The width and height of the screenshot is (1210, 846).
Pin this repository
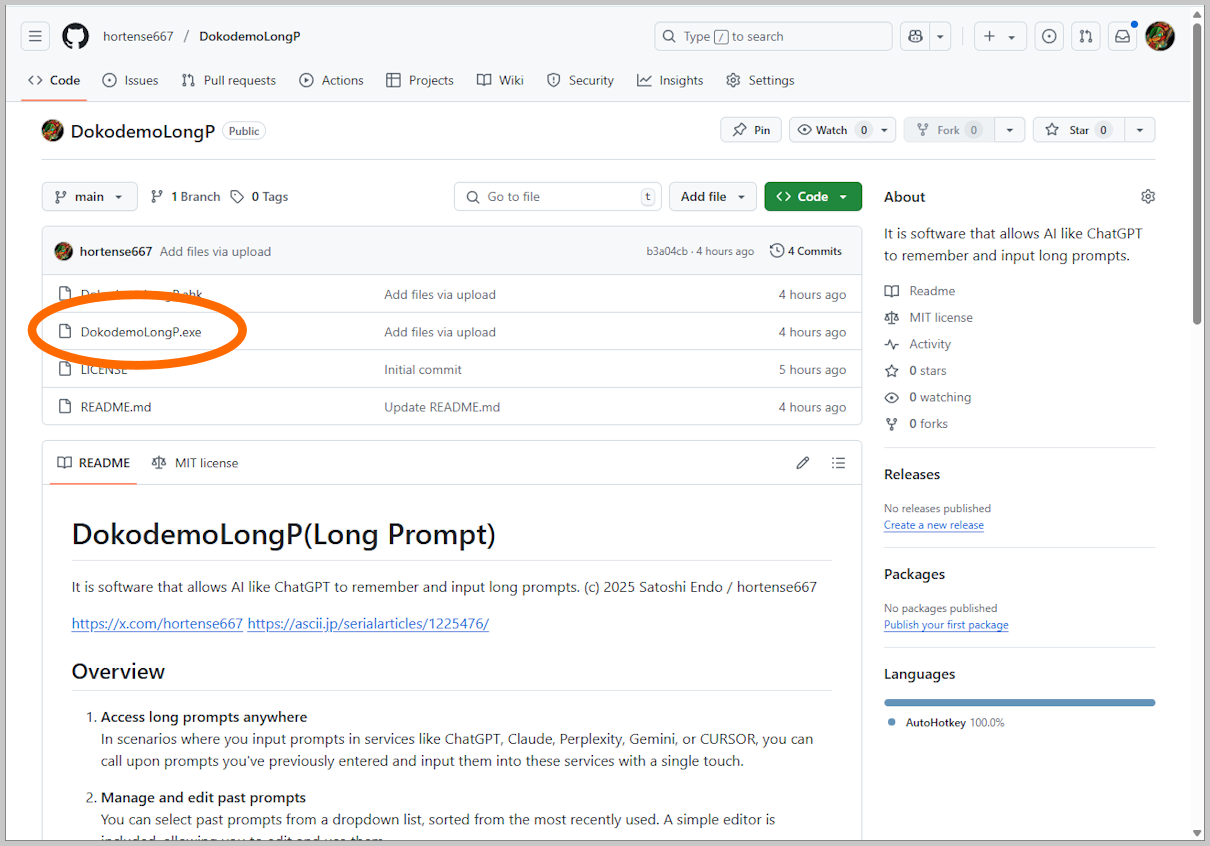pyautogui.click(x=751, y=130)
